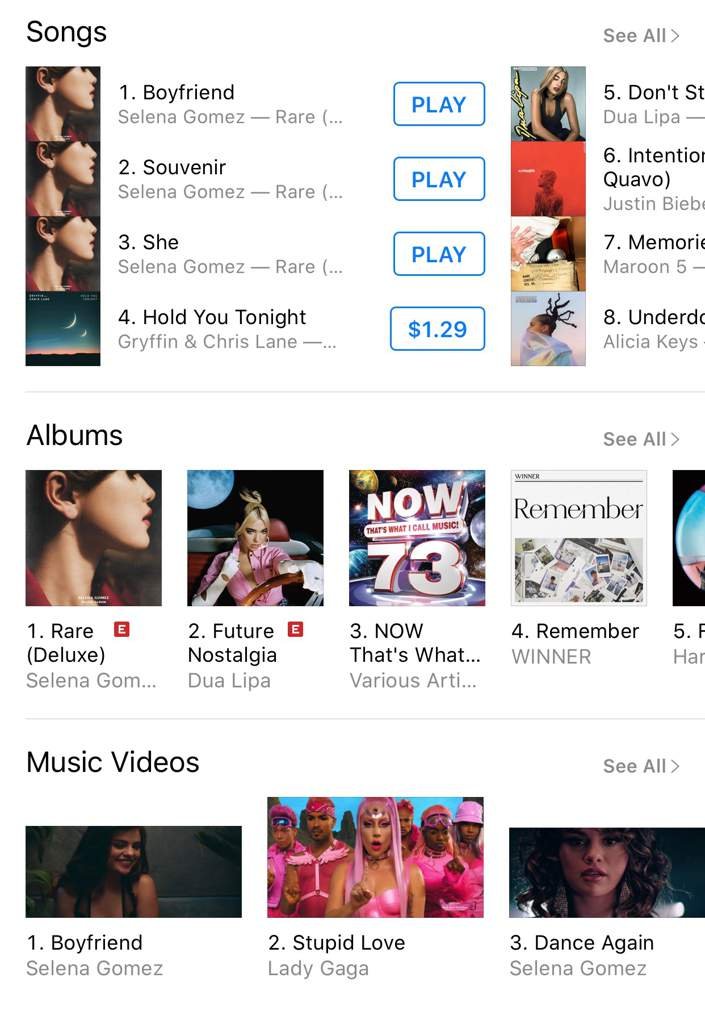Screen dimensions: 705x1024
Task: Select Justin Bieber Intentions cover art
Action: 548,179
